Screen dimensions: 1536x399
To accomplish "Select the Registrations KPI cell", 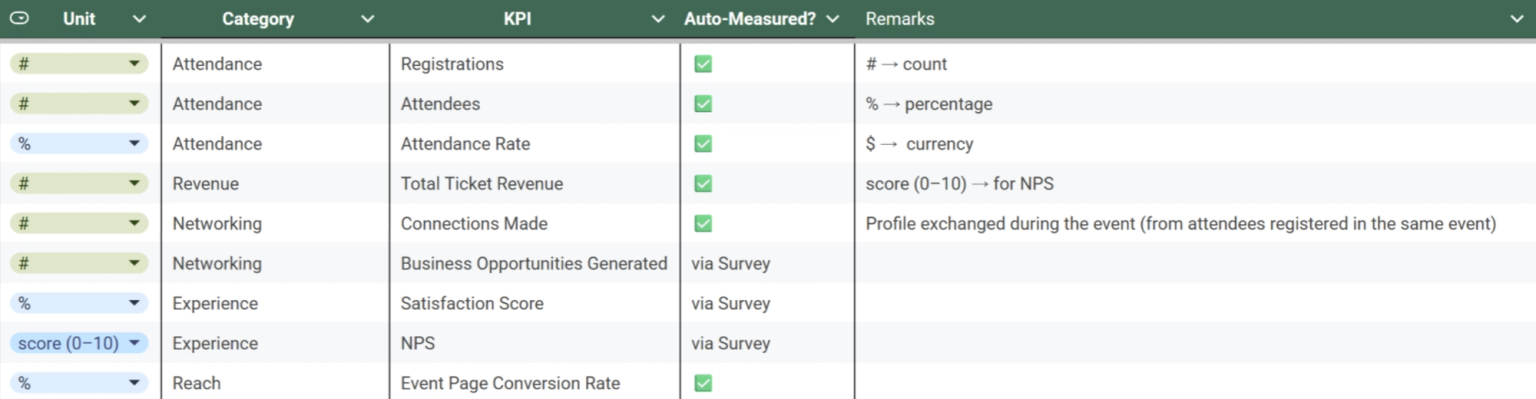I will coord(535,64).
